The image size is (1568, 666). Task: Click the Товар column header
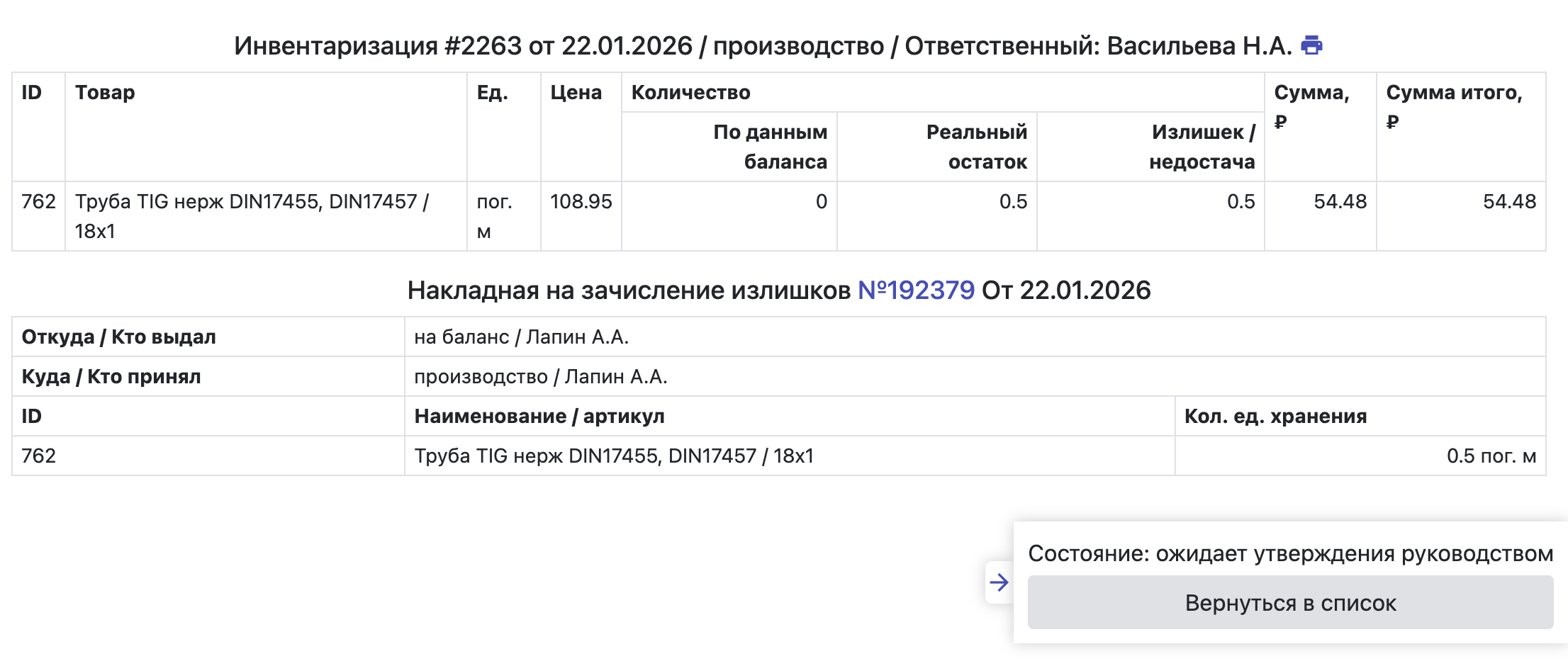coord(105,93)
